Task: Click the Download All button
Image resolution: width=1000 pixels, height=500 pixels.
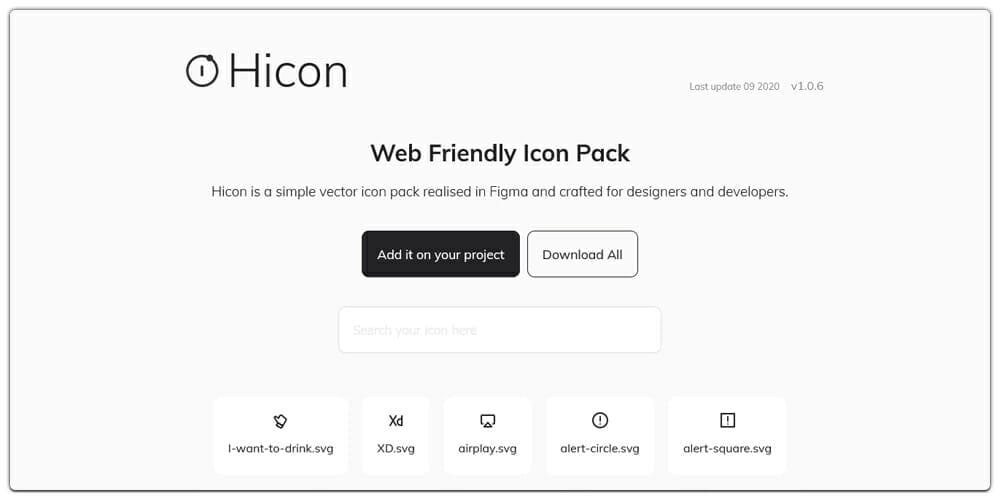Action: coord(582,254)
